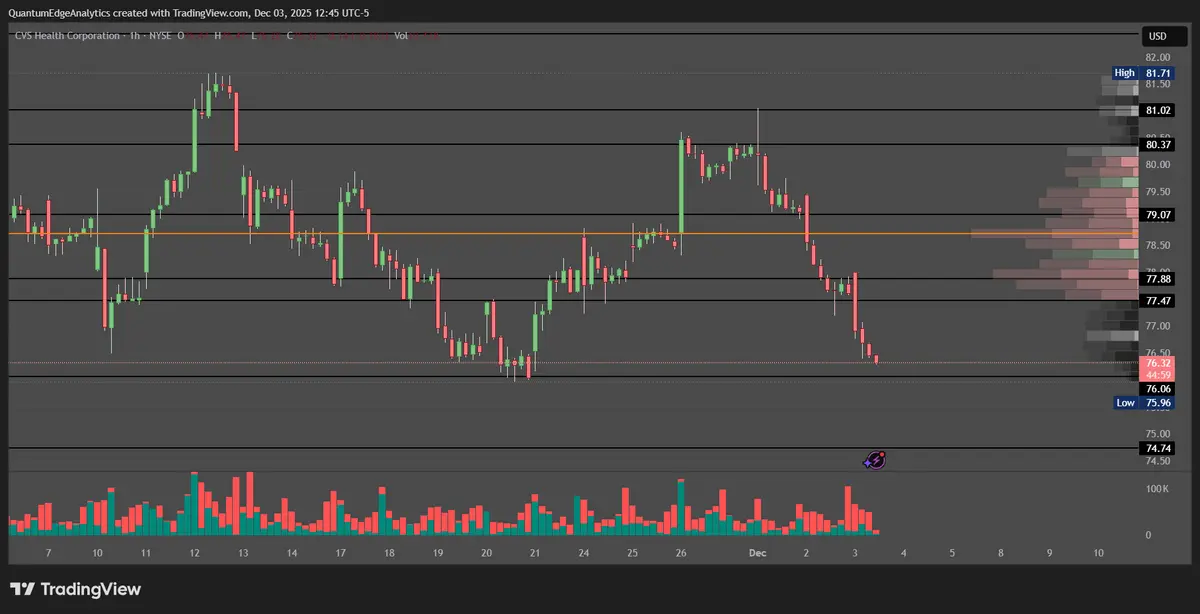Click the TradingView logo
This screenshot has width=1200, height=614.
76,589
